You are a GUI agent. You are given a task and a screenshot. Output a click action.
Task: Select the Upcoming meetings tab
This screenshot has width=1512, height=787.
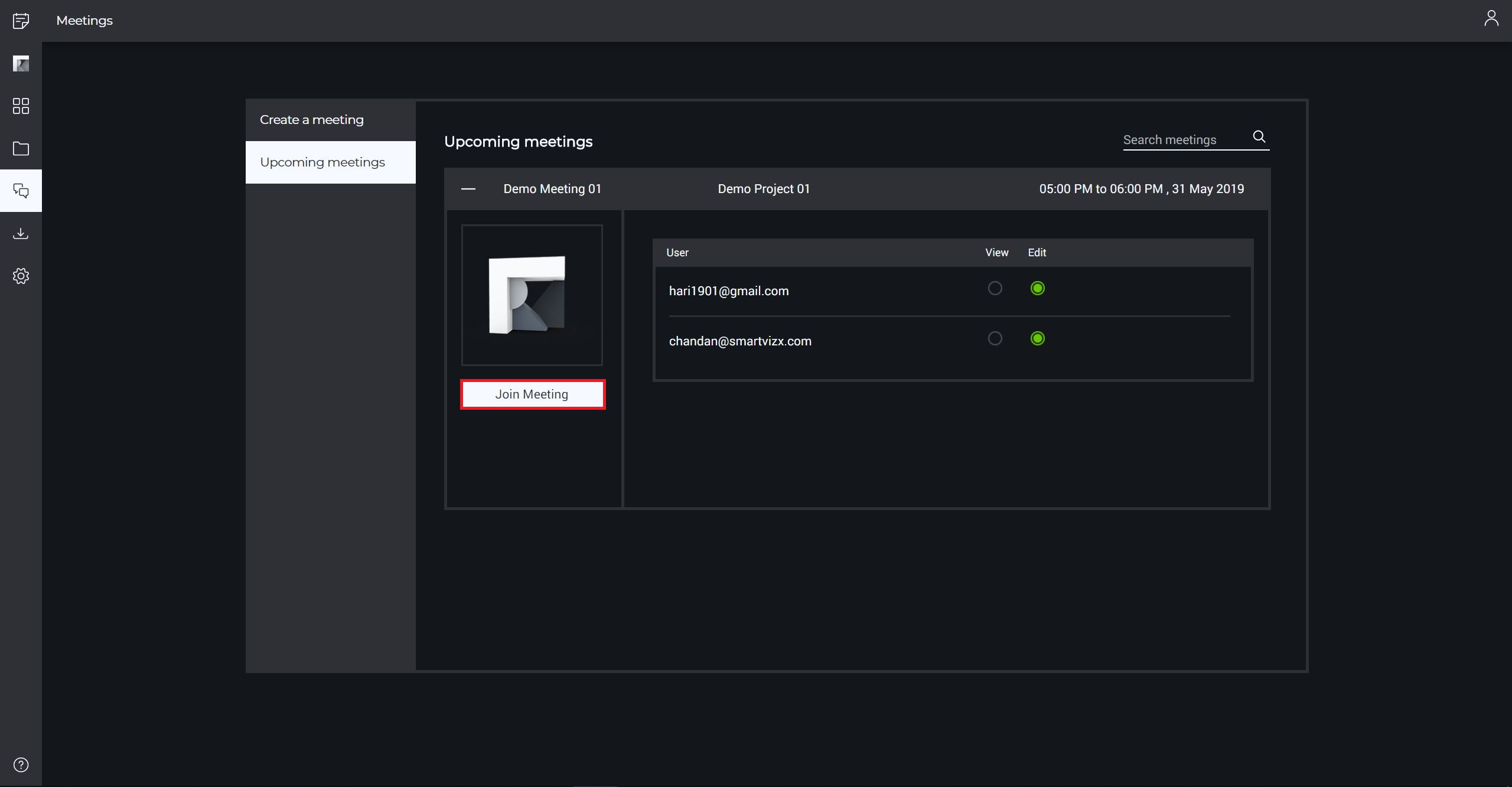coord(322,162)
